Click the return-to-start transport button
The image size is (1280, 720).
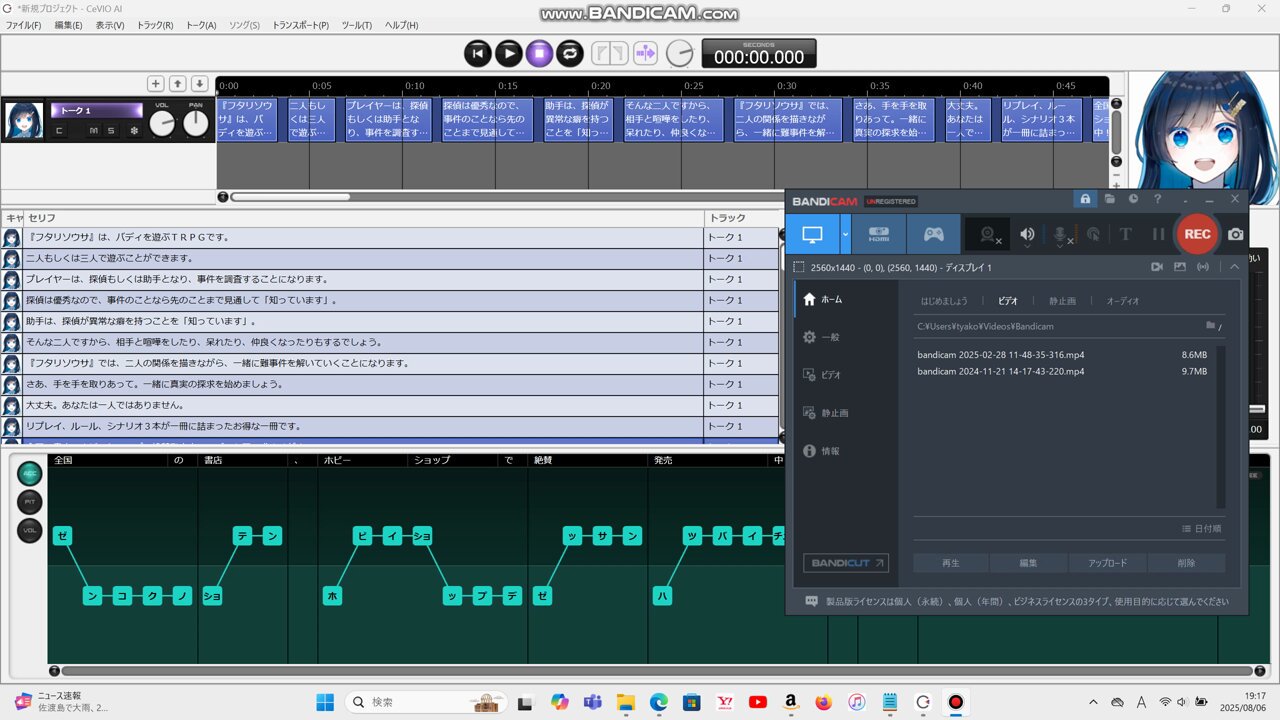coord(478,53)
